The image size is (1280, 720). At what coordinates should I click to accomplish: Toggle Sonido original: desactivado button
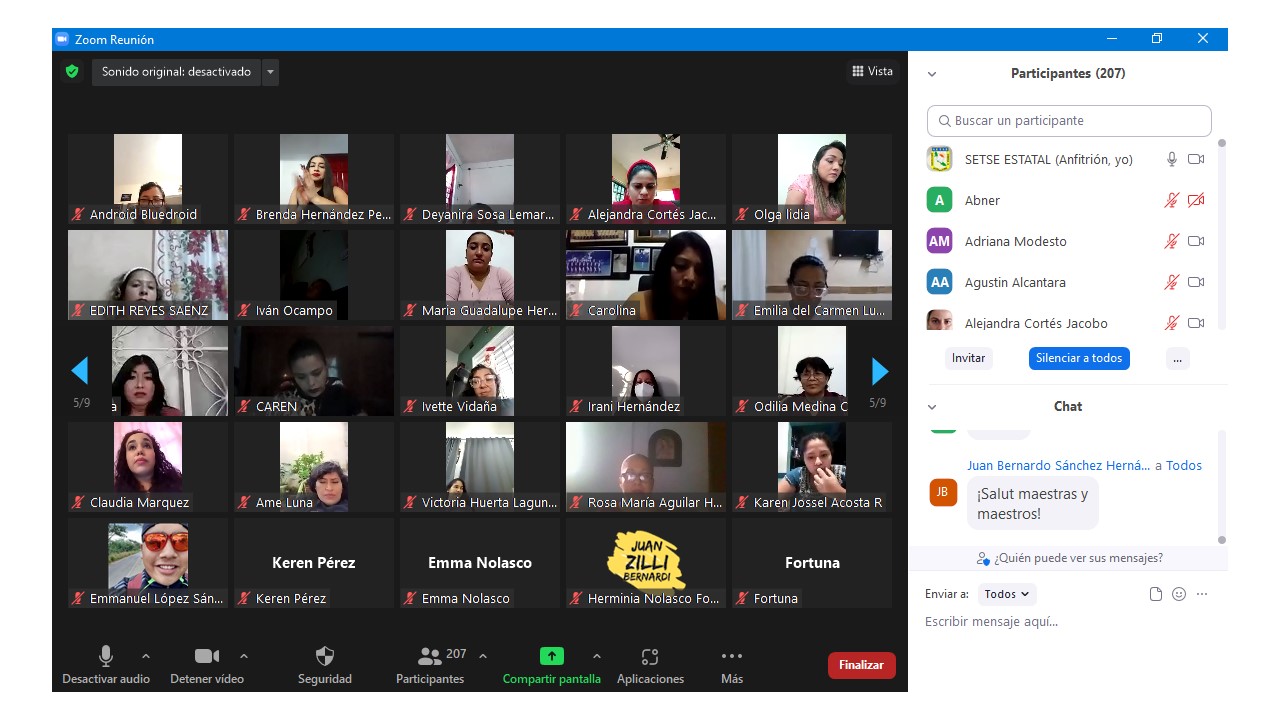(176, 72)
